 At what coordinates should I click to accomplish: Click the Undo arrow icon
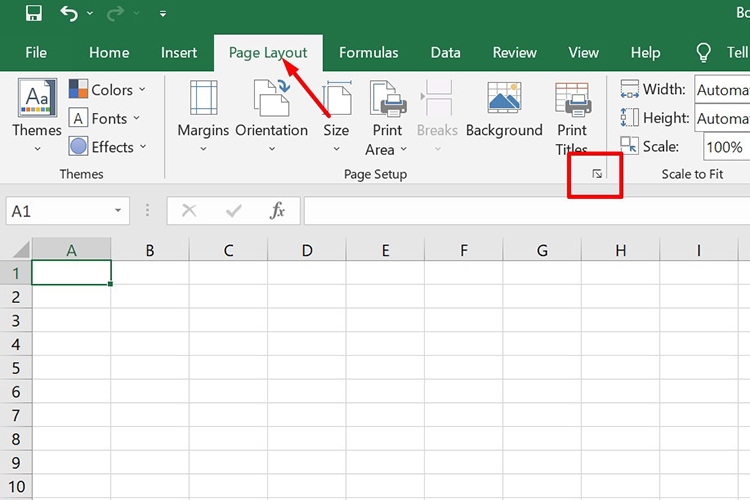pos(69,14)
